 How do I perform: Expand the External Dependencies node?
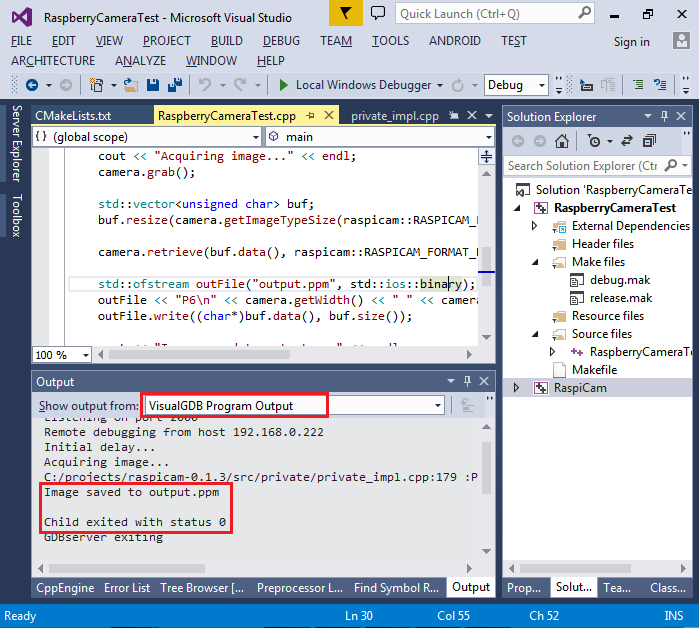coord(534,226)
